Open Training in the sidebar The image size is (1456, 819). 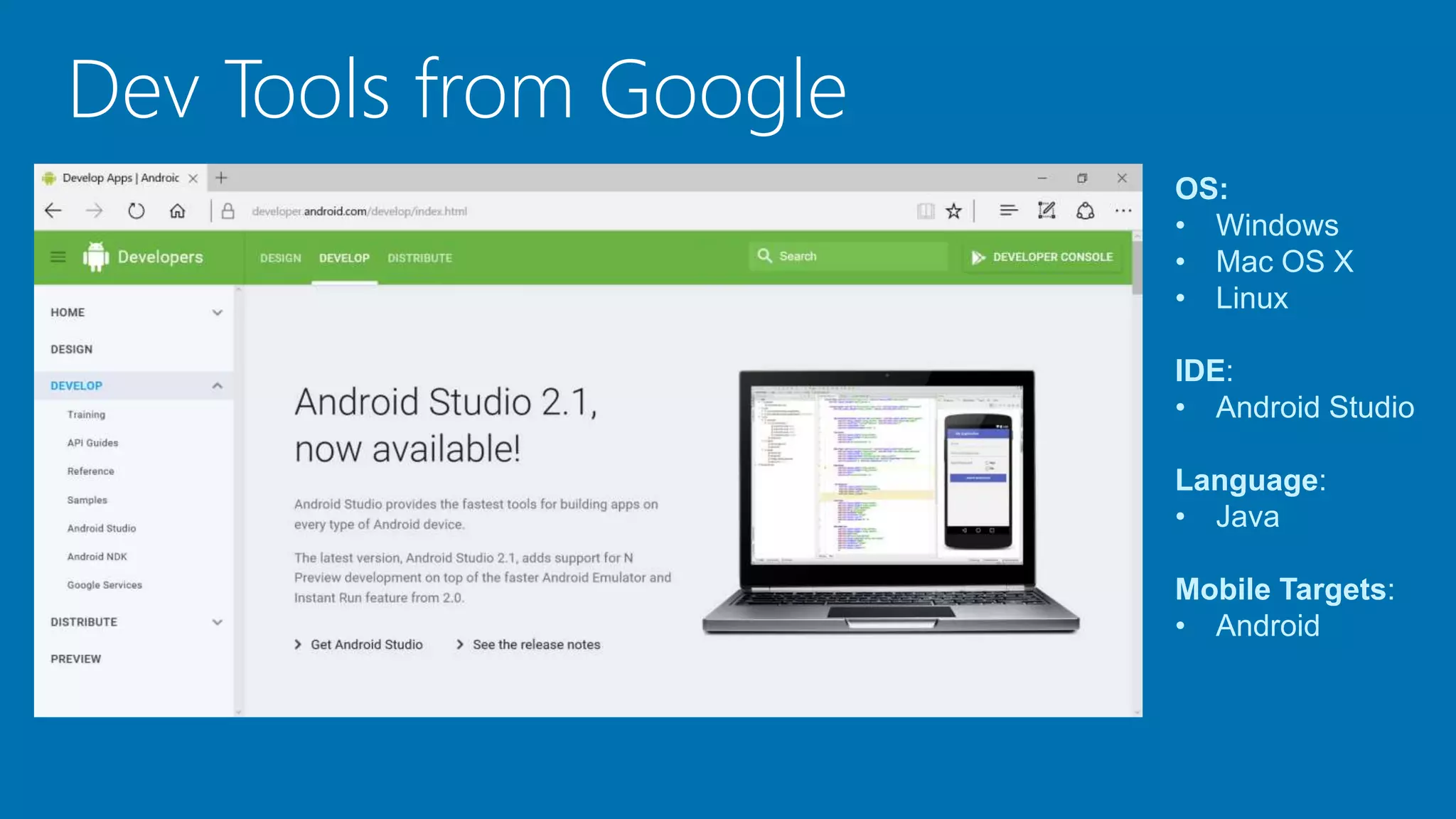click(86, 414)
